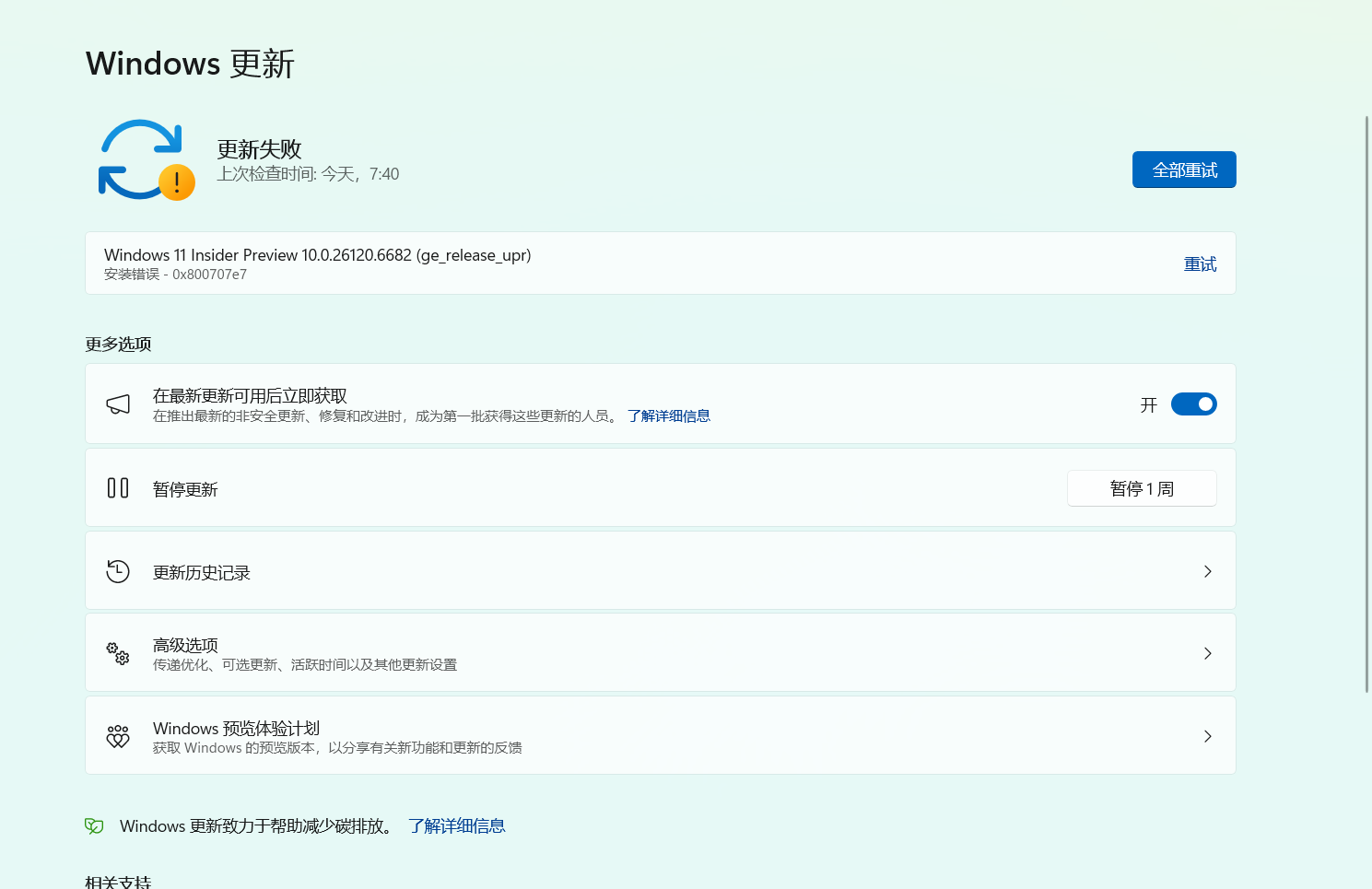The width and height of the screenshot is (1372, 889).
Task: Select the Windows 更新 page heading
Action: tap(189, 63)
